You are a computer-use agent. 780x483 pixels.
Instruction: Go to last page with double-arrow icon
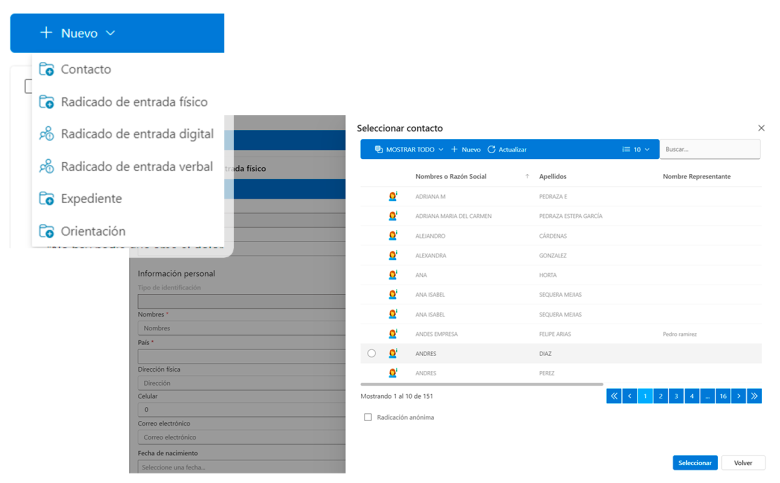pos(754,396)
